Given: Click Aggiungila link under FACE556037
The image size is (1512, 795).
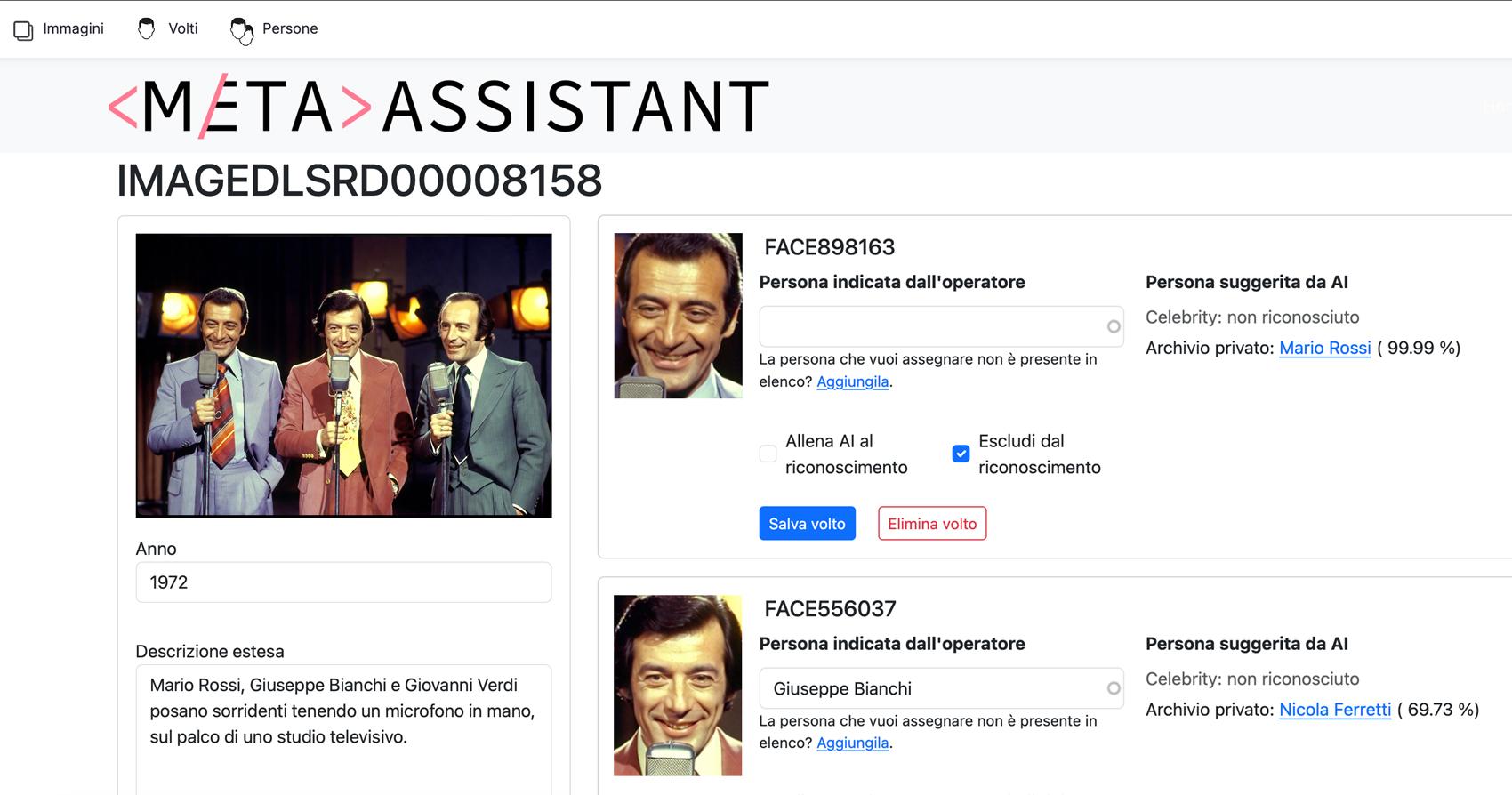Looking at the screenshot, I should [852, 743].
